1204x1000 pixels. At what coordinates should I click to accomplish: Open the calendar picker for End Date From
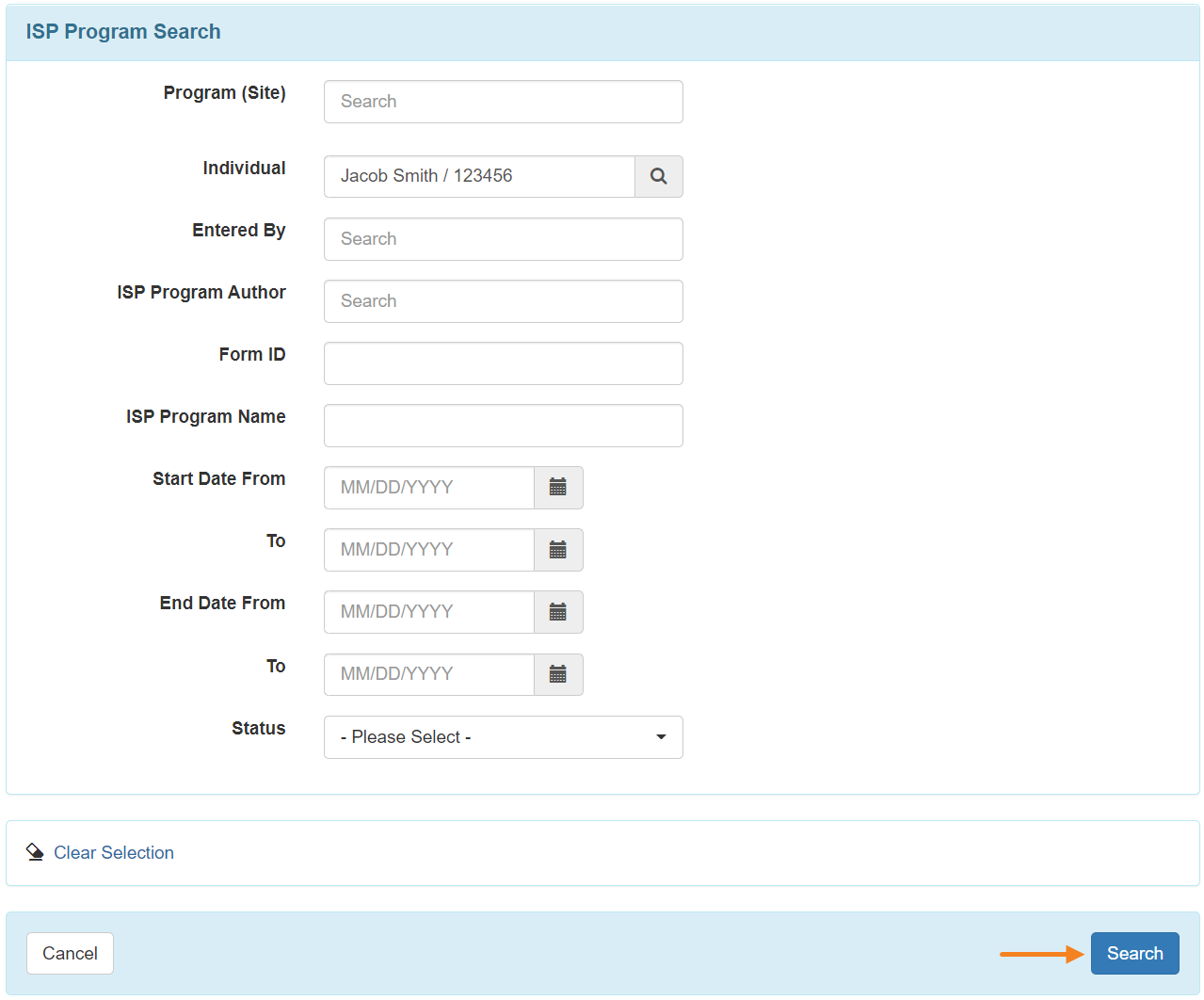[557, 611]
